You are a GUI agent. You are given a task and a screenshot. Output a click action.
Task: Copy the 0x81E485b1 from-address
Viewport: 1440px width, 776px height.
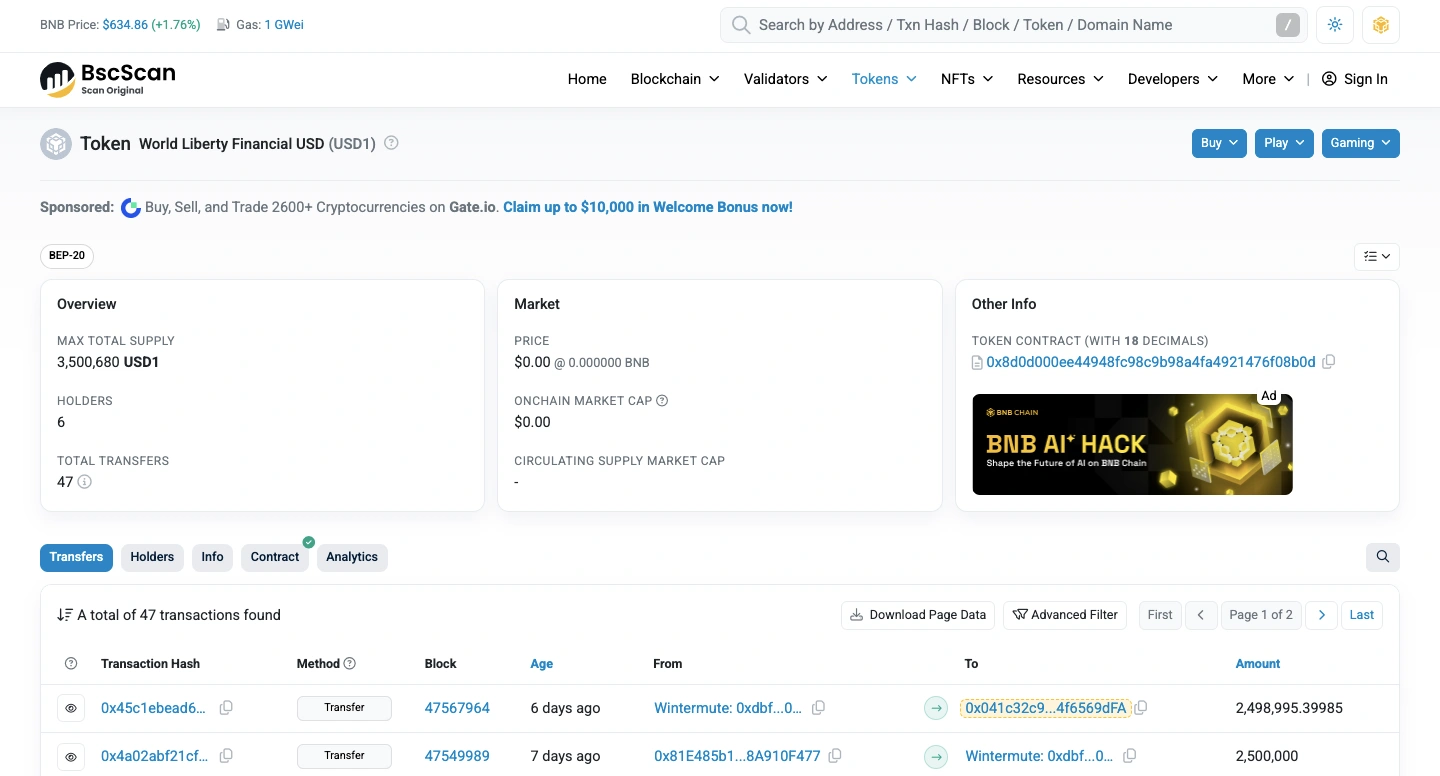[835, 756]
